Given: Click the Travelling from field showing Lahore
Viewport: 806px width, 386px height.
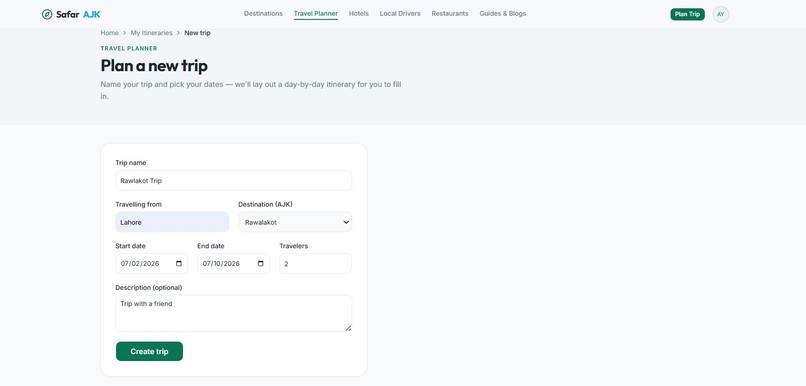Looking at the screenshot, I should (x=172, y=222).
